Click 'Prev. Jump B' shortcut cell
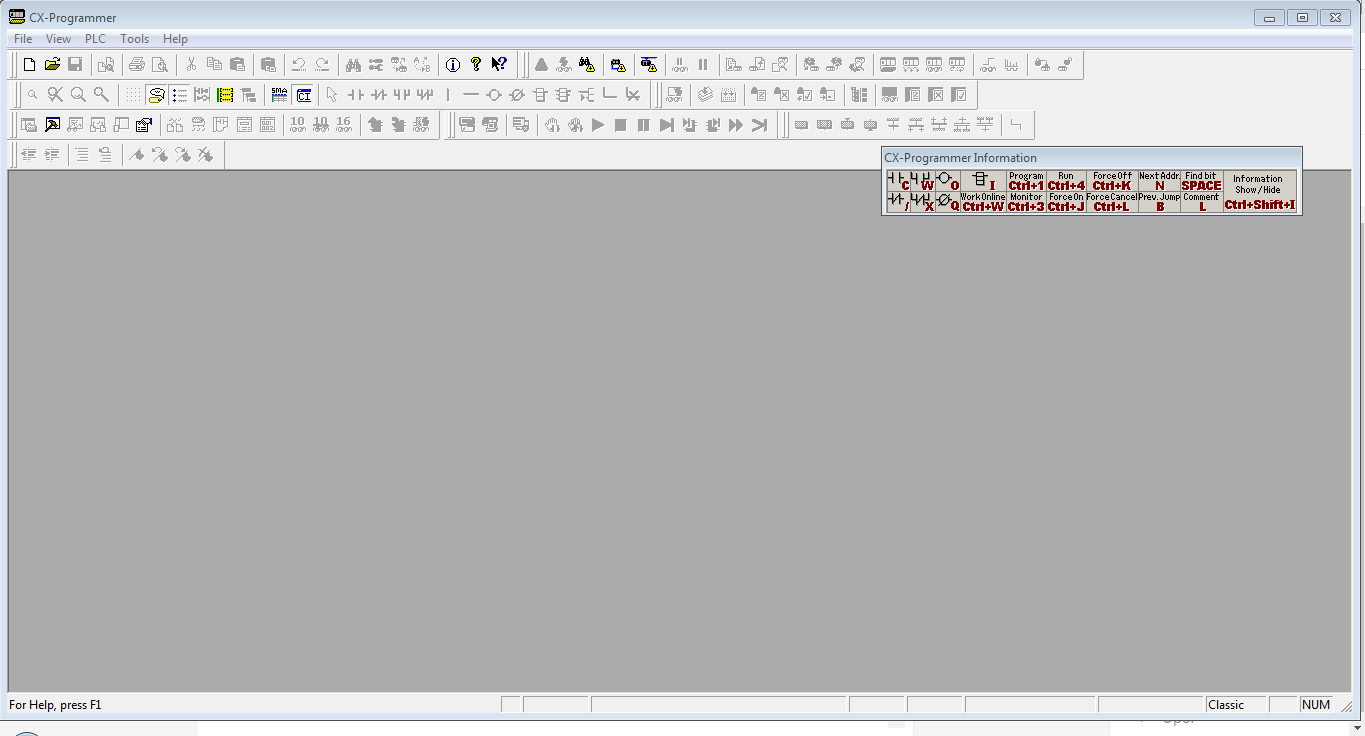The image size is (1365, 736). (x=1159, y=202)
